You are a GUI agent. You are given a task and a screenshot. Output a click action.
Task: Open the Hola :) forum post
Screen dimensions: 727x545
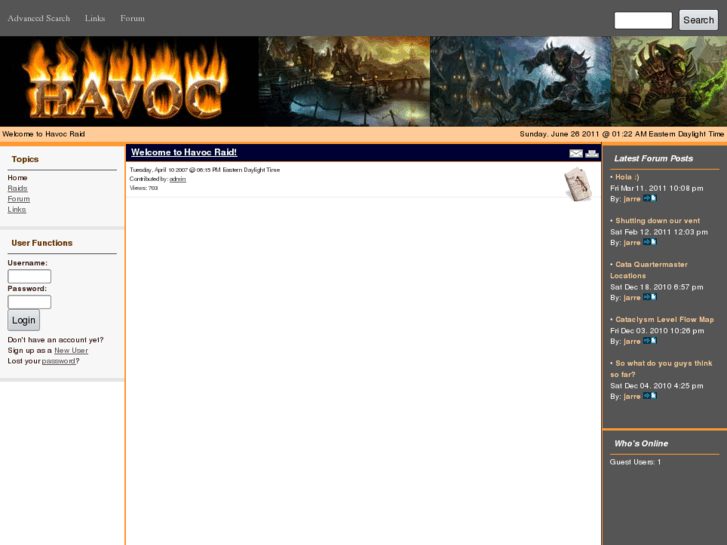(627, 177)
